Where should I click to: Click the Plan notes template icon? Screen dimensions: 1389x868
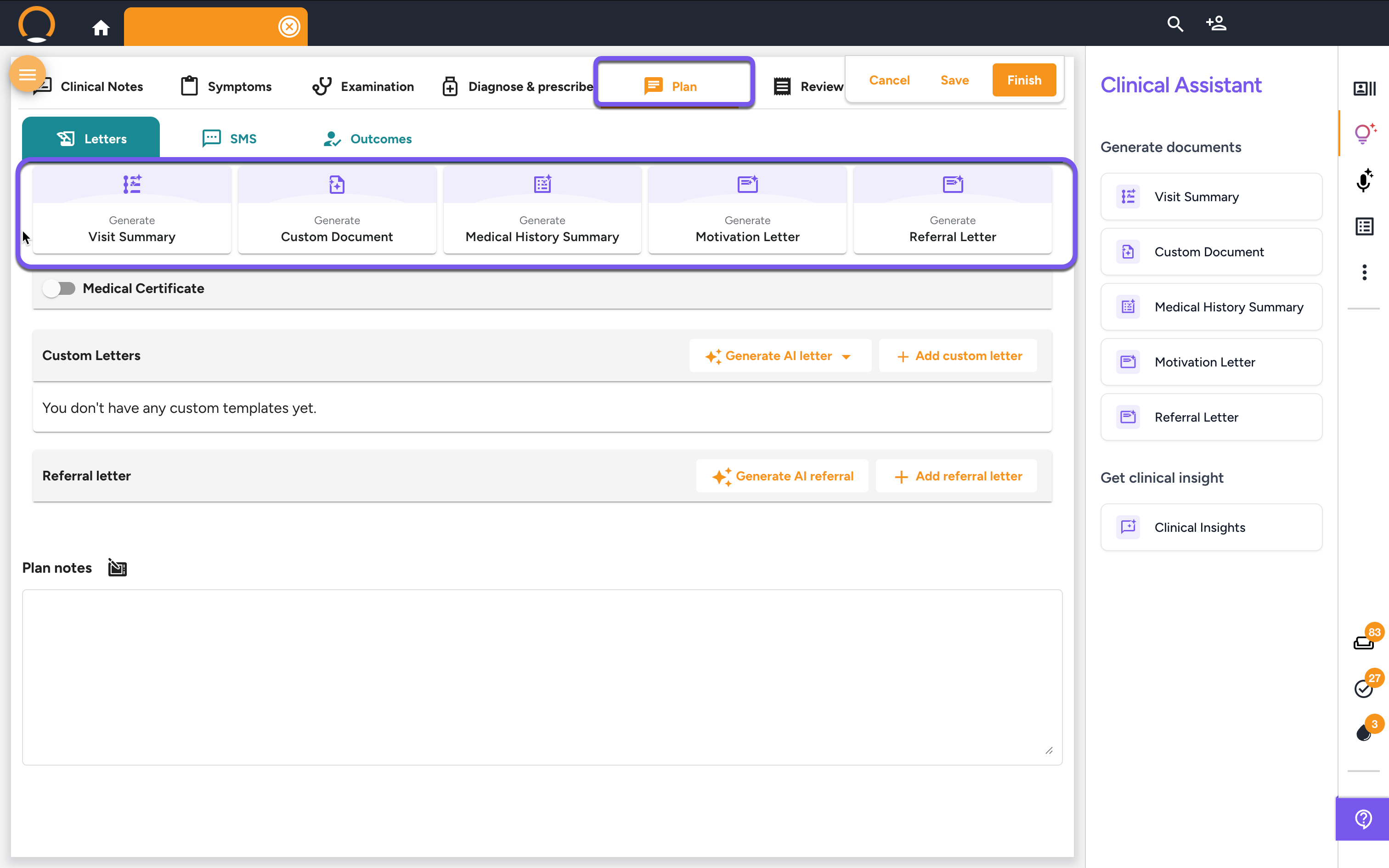[x=118, y=568]
